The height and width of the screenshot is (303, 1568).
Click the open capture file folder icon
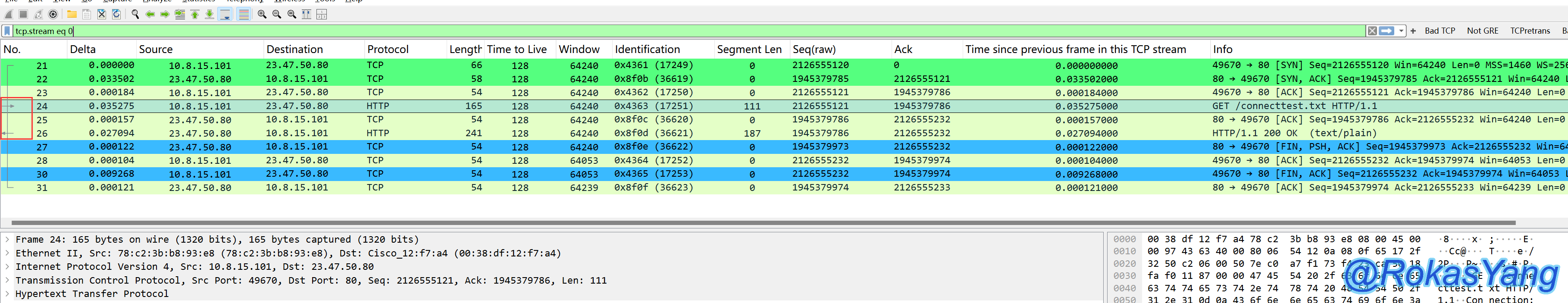(72, 14)
